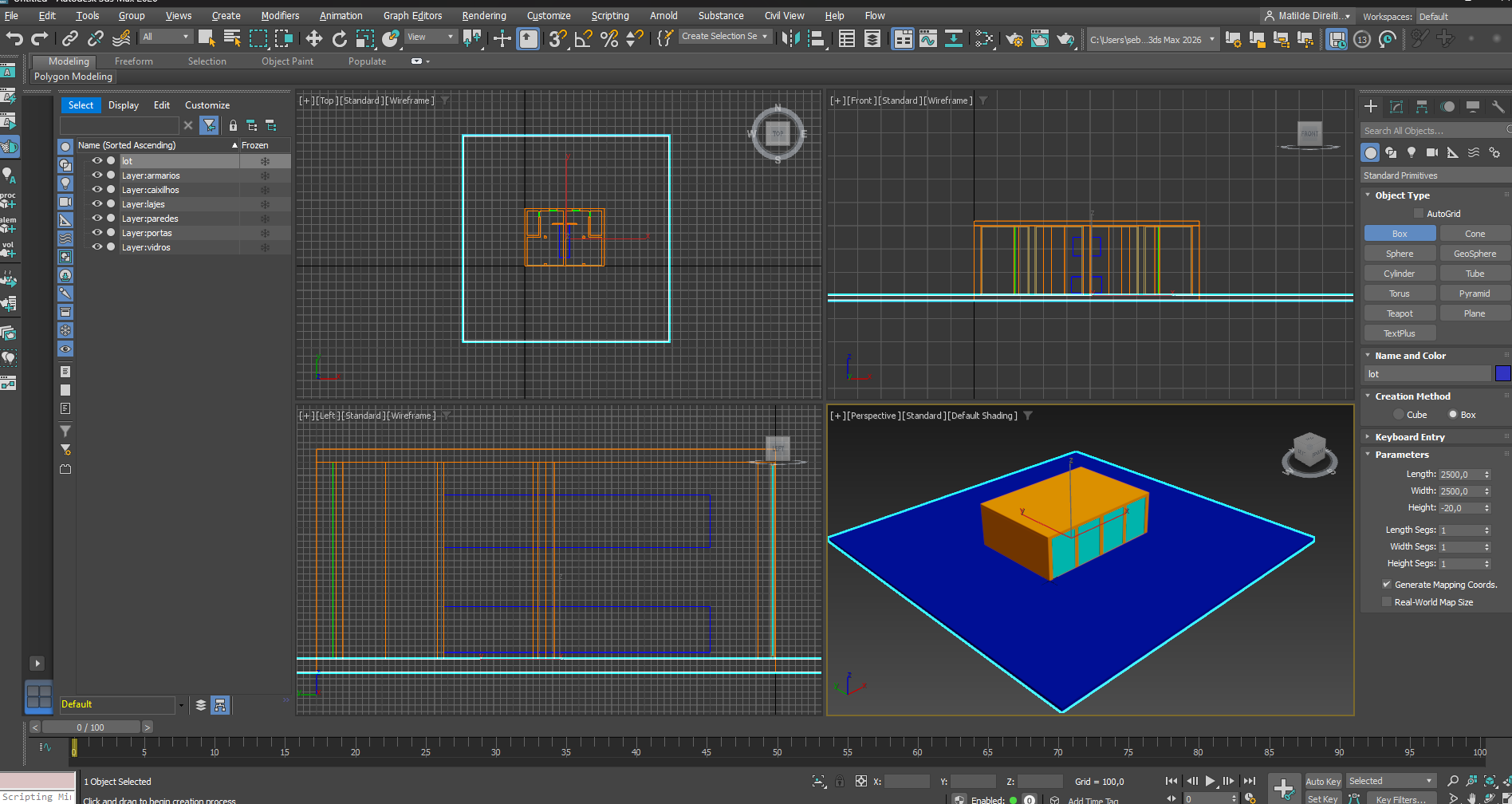Open the Standard Primitives category dropdown
The height and width of the screenshot is (804, 1512).
click(1435, 175)
